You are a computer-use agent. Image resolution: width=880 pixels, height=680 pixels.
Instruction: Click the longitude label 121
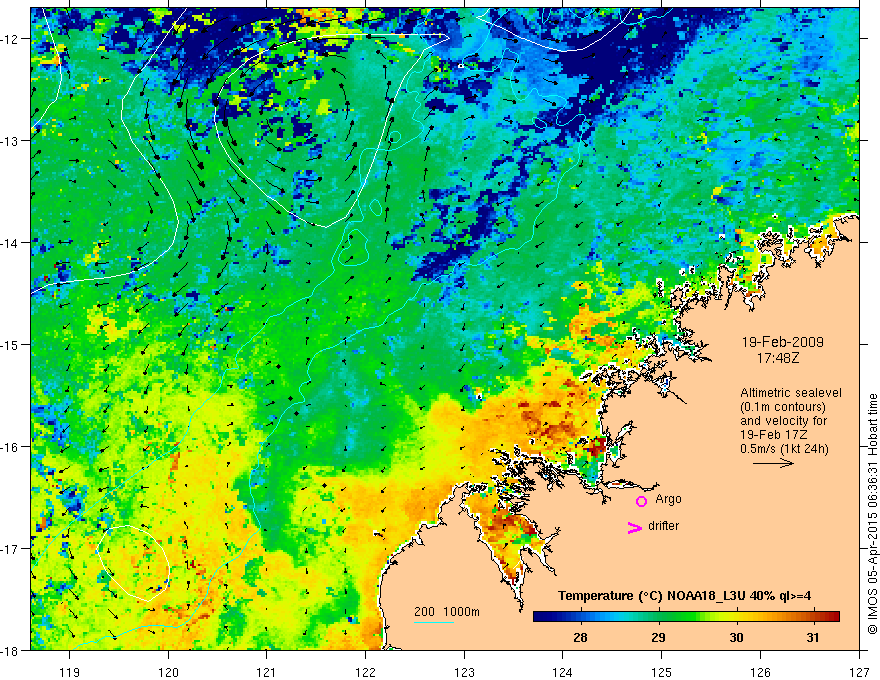267,672
